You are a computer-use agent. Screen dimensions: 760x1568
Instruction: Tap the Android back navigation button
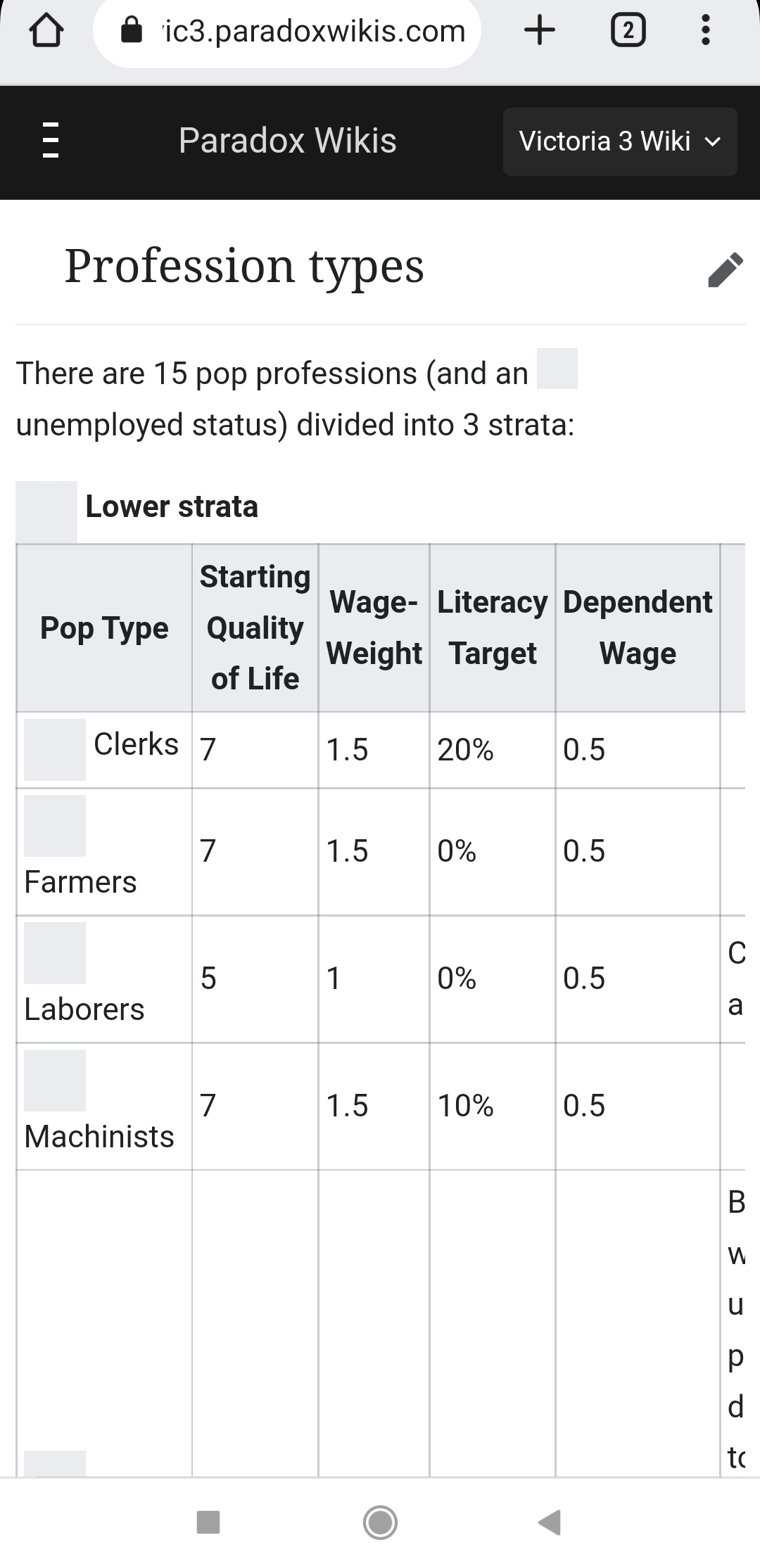550,1522
